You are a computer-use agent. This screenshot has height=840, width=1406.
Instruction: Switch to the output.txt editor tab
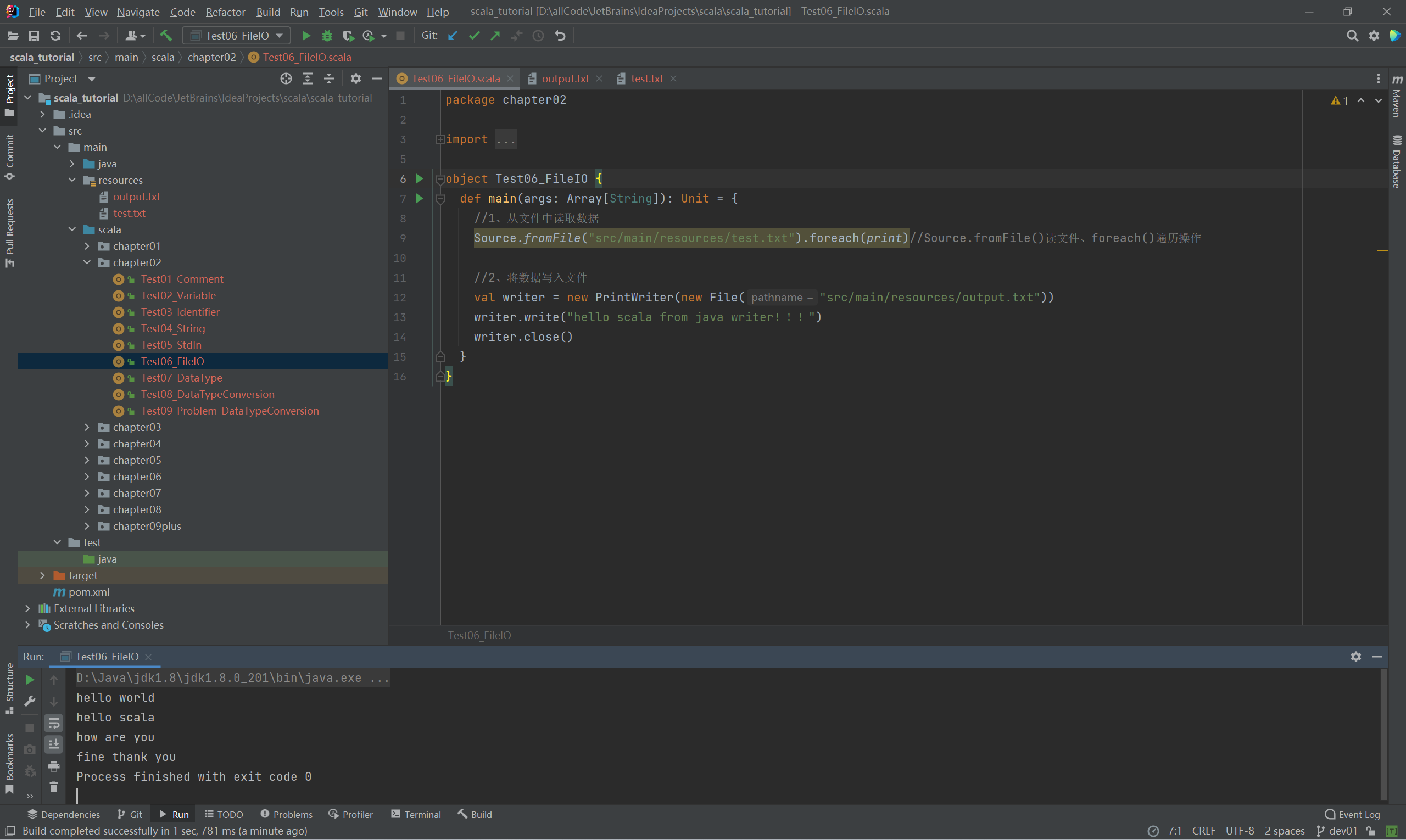565,79
